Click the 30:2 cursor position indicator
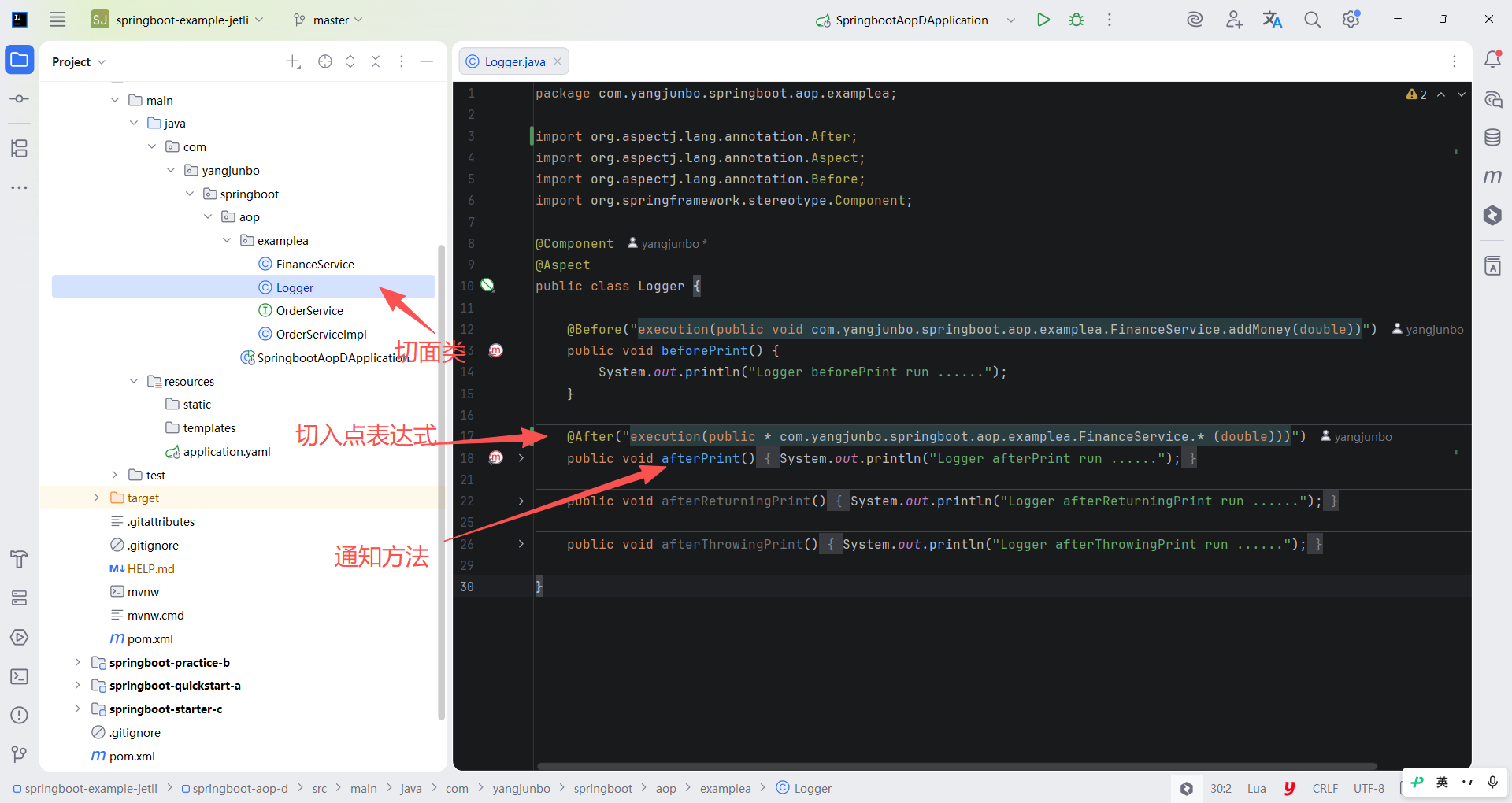 [x=1221, y=788]
